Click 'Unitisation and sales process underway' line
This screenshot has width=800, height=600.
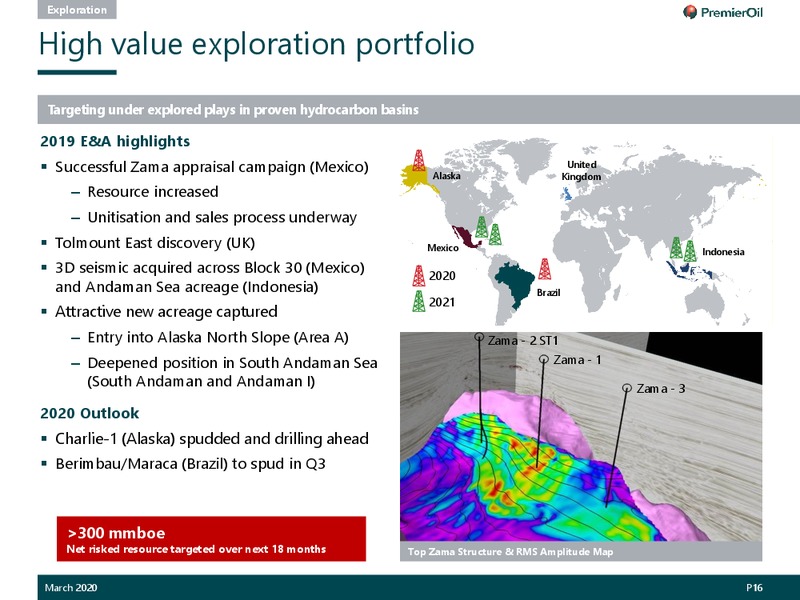pyautogui.click(x=222, y=217)
